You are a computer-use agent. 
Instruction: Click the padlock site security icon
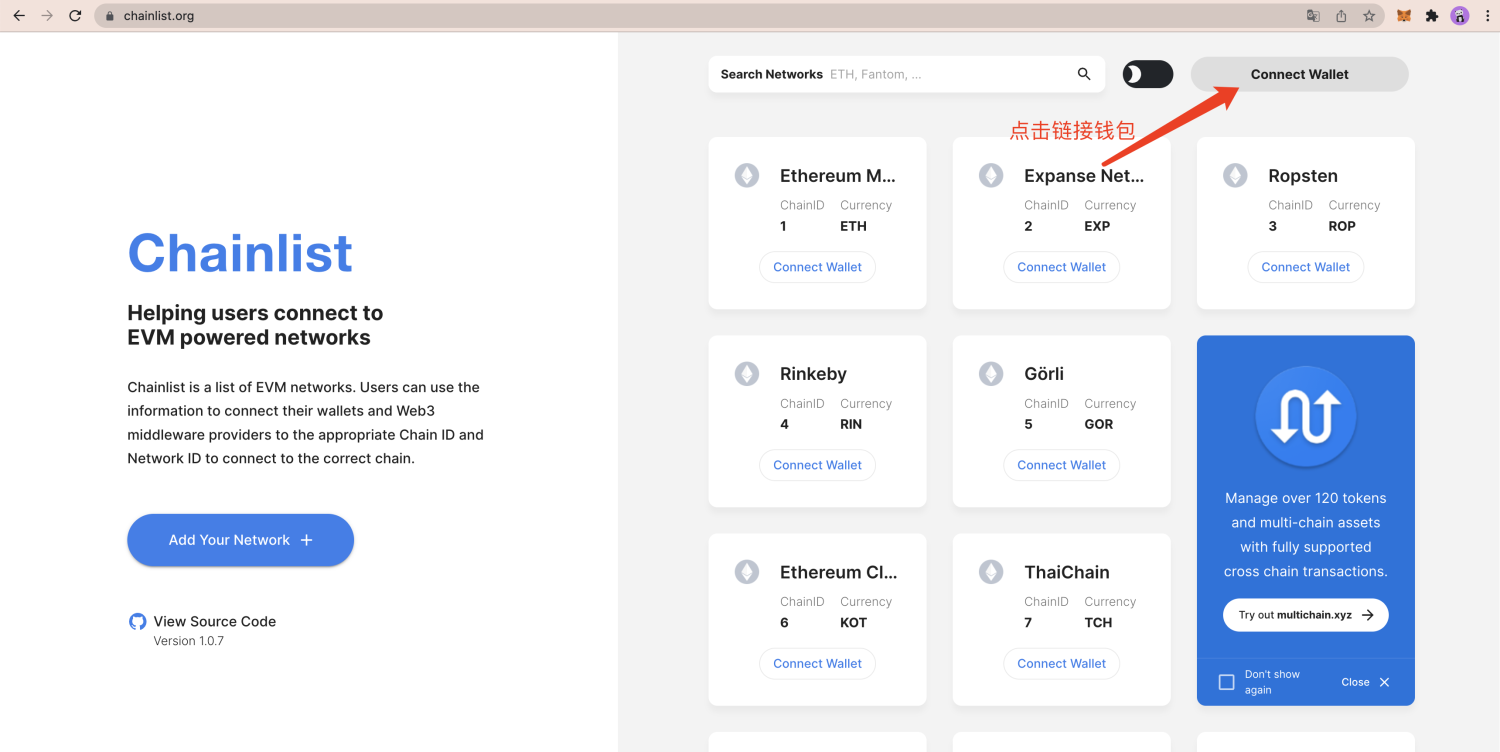tap(110, 16)
